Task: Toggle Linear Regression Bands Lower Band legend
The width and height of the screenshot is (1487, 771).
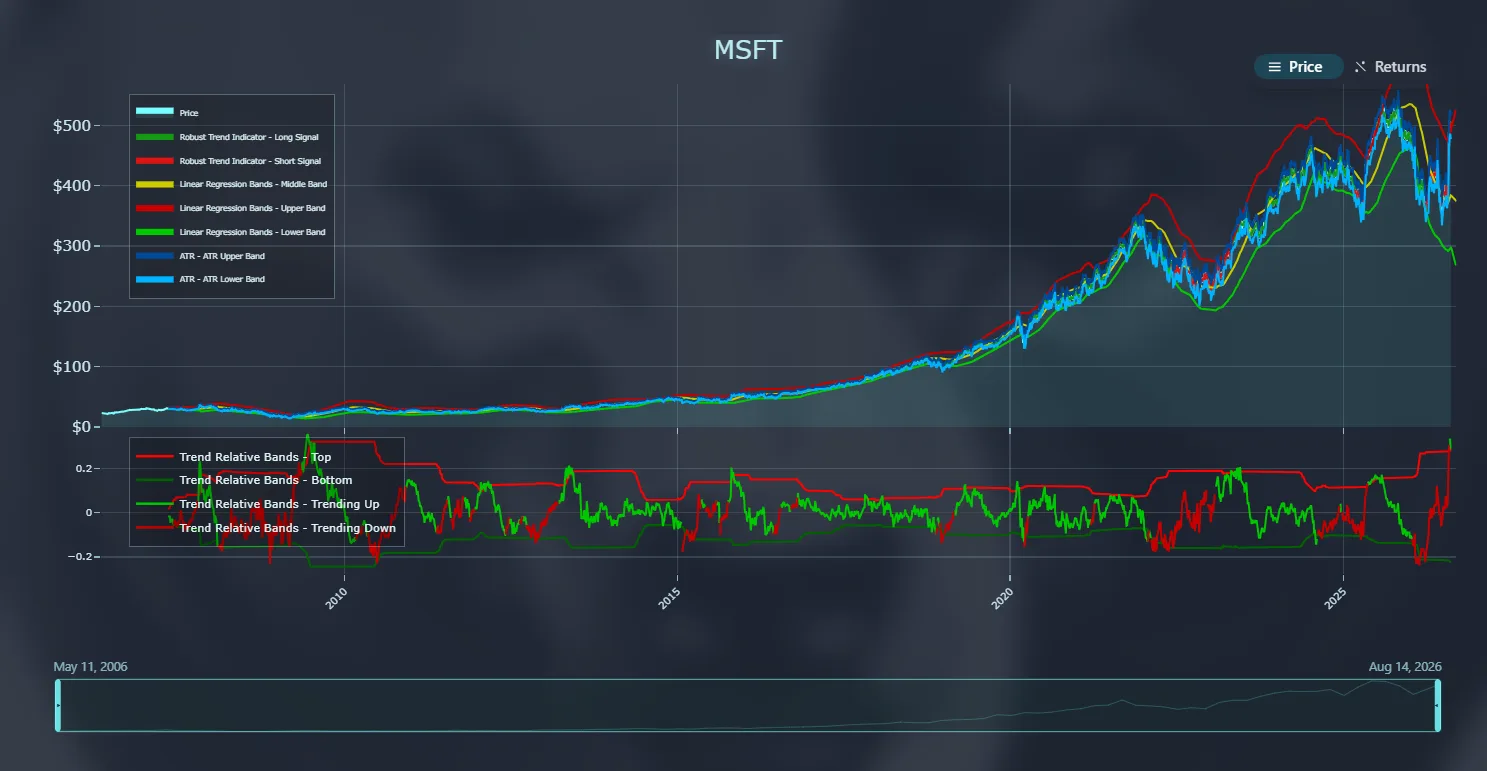Action: [231, 232]
